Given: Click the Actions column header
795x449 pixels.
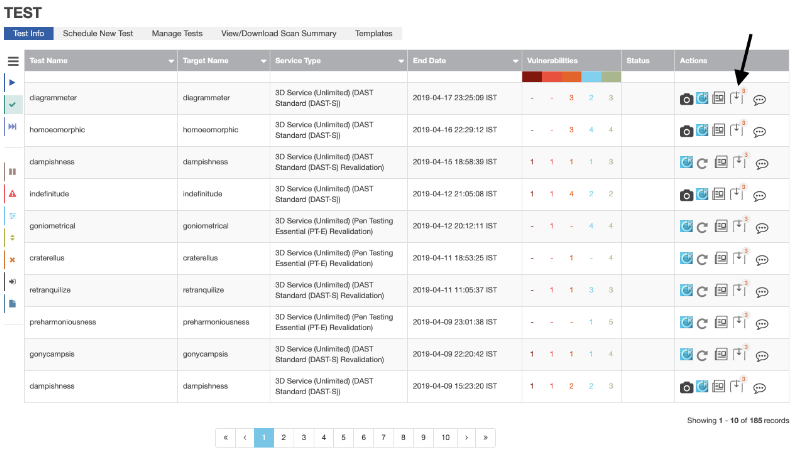Looking at the screenshot, I should (732, 60).
